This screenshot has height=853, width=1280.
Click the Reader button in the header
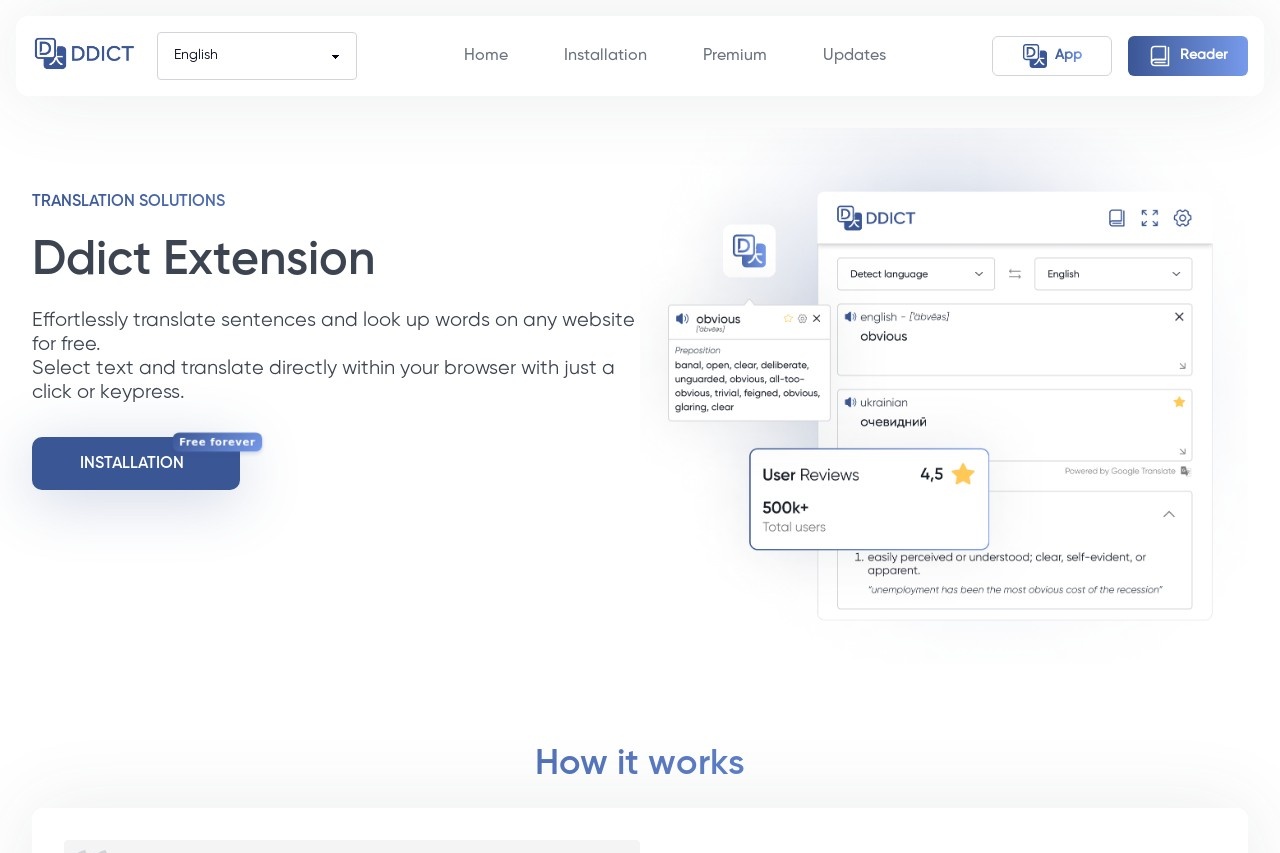1188,56
